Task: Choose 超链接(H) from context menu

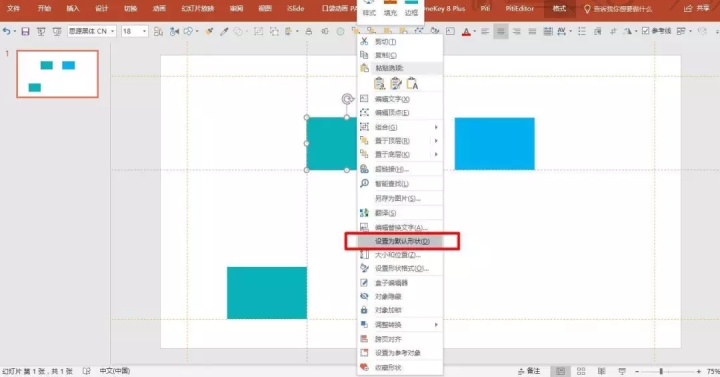Action: (400, 169)
